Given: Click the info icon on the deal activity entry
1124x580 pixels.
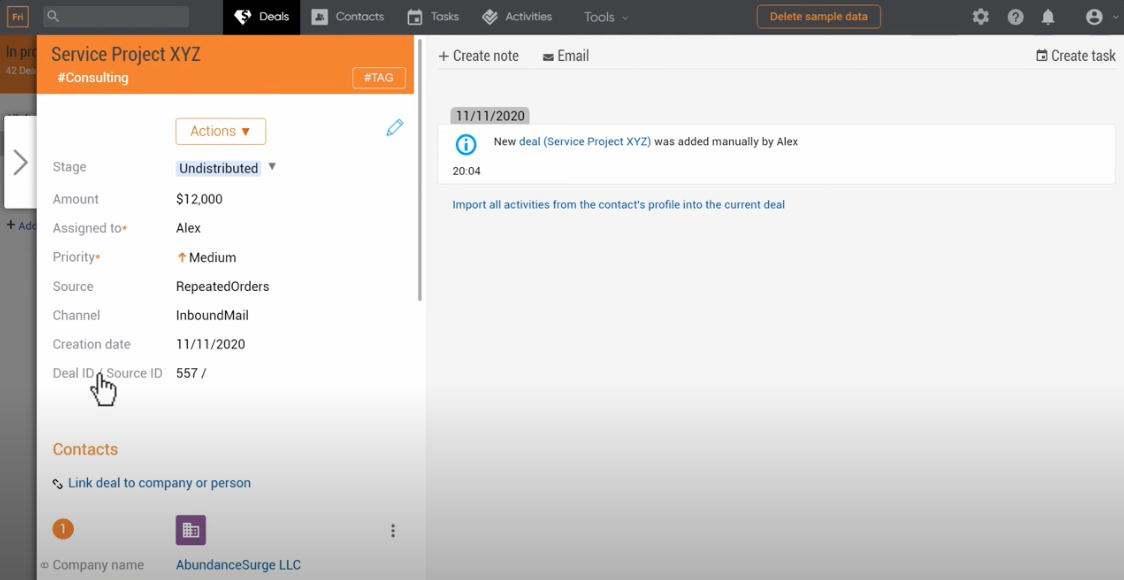Looking at the screenshot, I should (x=465, y=144).
